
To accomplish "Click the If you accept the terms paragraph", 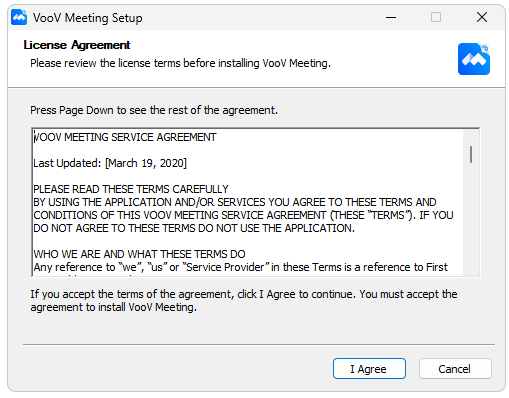I will click(x=244, y=300).
